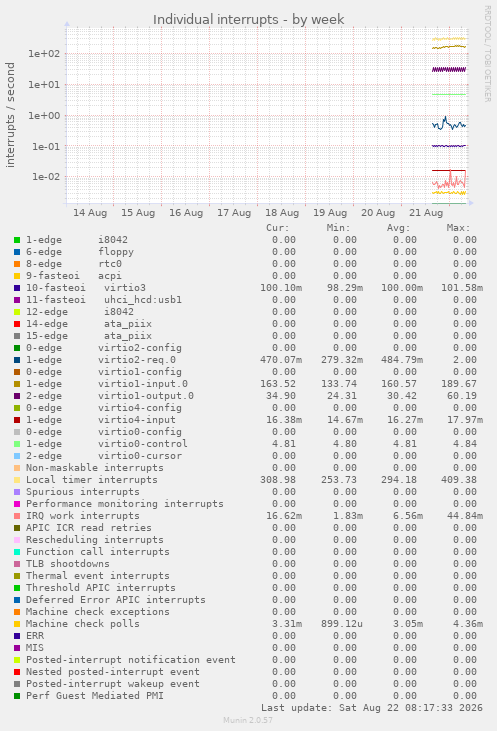Click the Local timer interrupts color swatch
497x731 pixels.
(17, 480)
